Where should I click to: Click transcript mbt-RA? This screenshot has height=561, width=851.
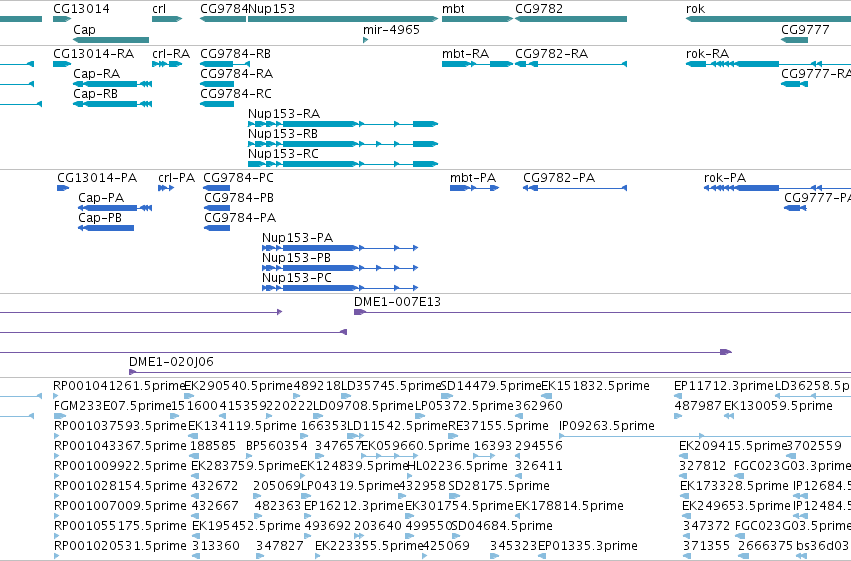(x=466, y=54)
